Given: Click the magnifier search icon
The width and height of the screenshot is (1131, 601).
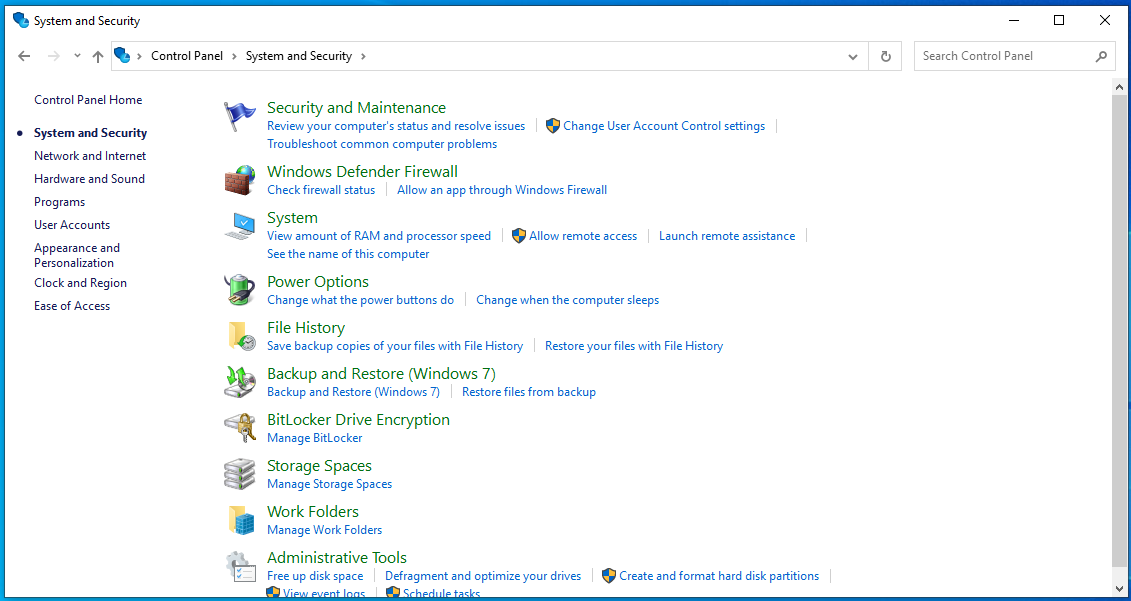Looking at the screenshot, I should tap(1101, 56).
